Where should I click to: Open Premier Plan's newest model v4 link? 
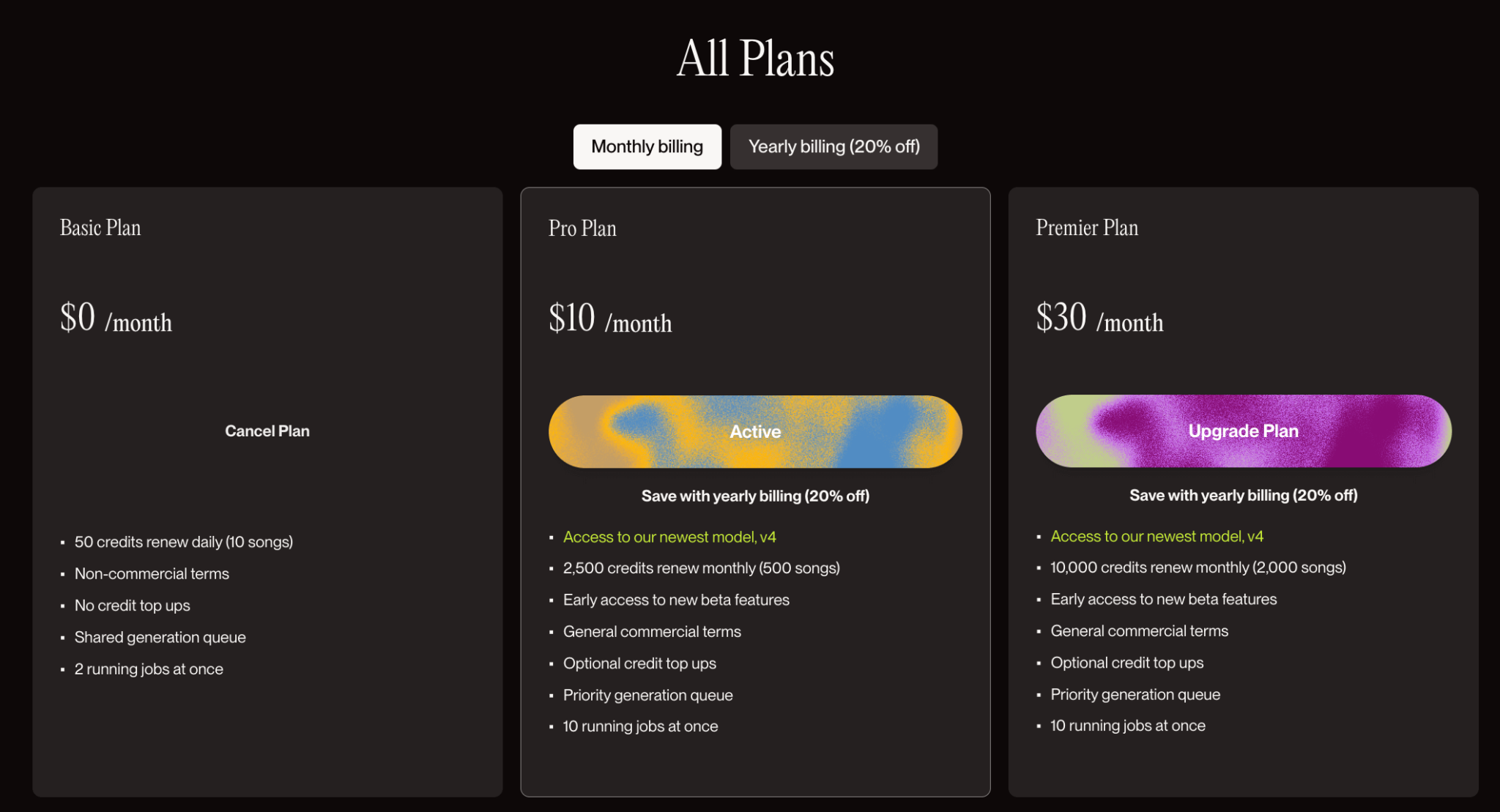pos(1156,536)
